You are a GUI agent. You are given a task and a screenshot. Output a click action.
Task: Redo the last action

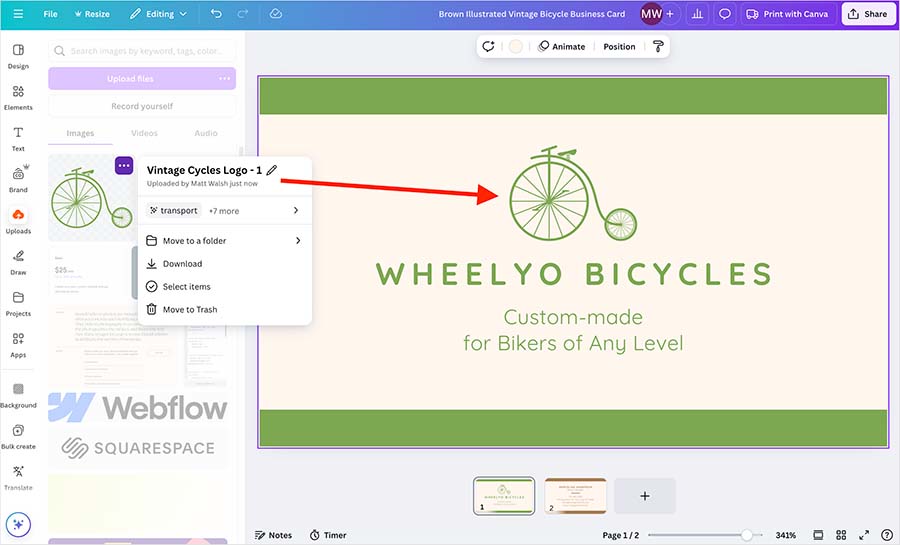point(243,14)
